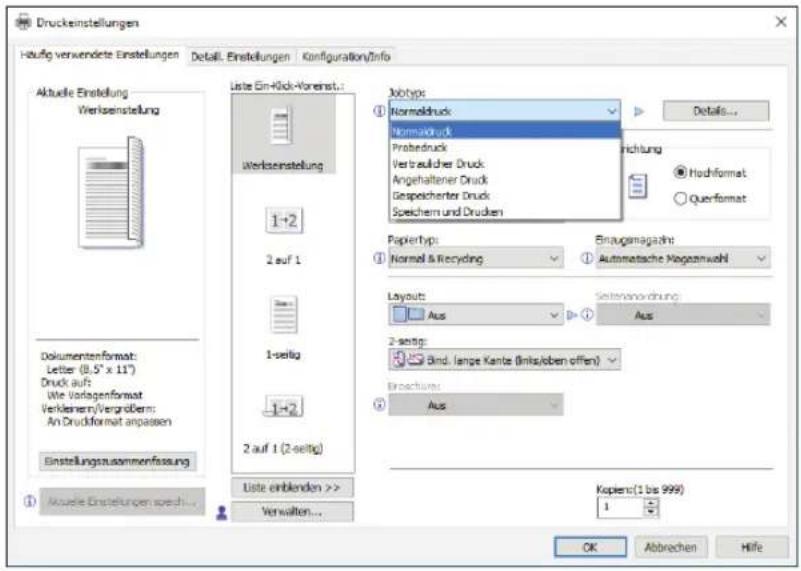Open the Seitenanordnung dropdown
This screenshot has height=571, width=801.
[x=683, y=315]
